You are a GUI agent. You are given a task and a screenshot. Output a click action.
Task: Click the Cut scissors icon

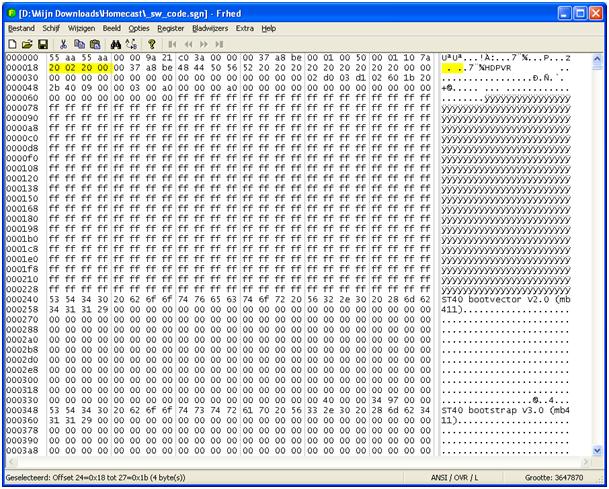pos(63,44)
